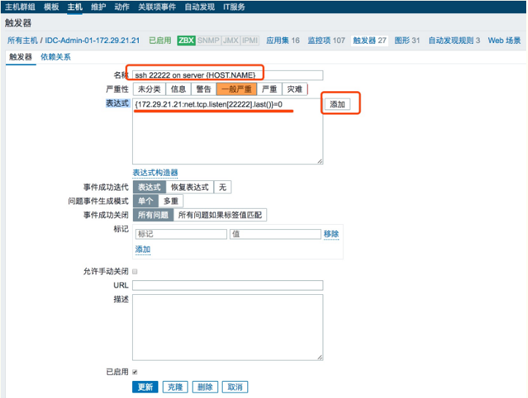Open the 表达式构造器 link
528x398 pixels.
[155, 173]
